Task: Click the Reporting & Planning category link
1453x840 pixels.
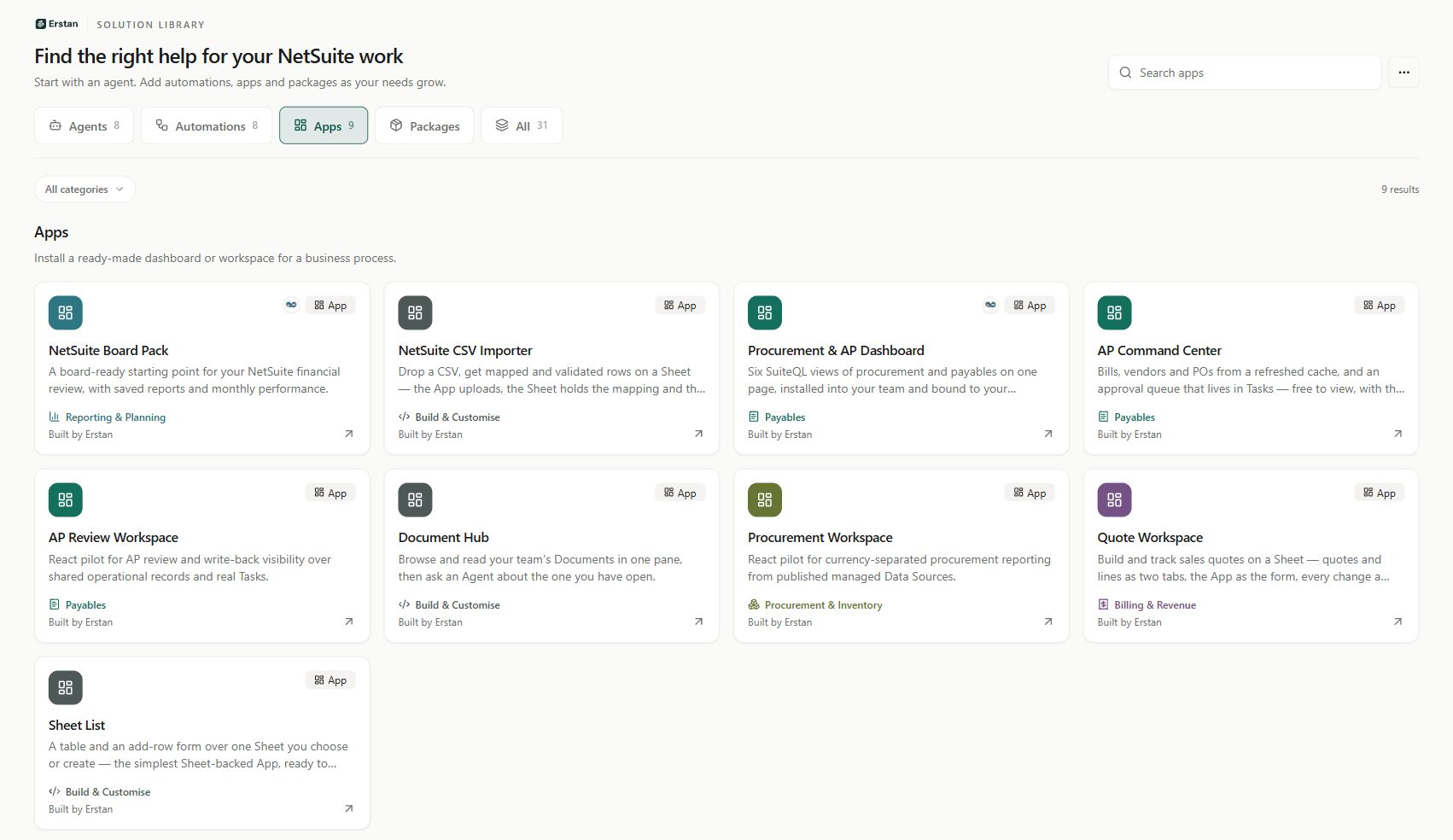Action: 108,417
